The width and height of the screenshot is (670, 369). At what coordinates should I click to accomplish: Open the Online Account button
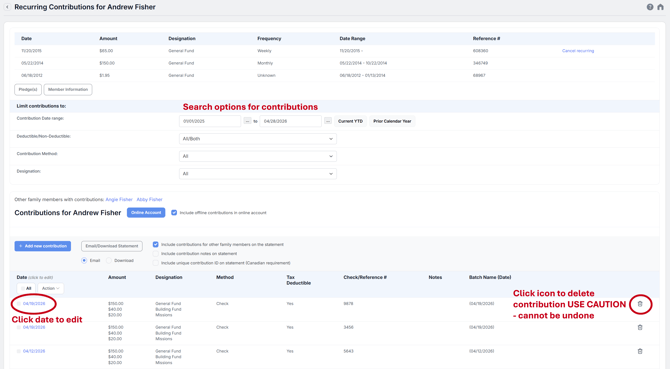146,213
